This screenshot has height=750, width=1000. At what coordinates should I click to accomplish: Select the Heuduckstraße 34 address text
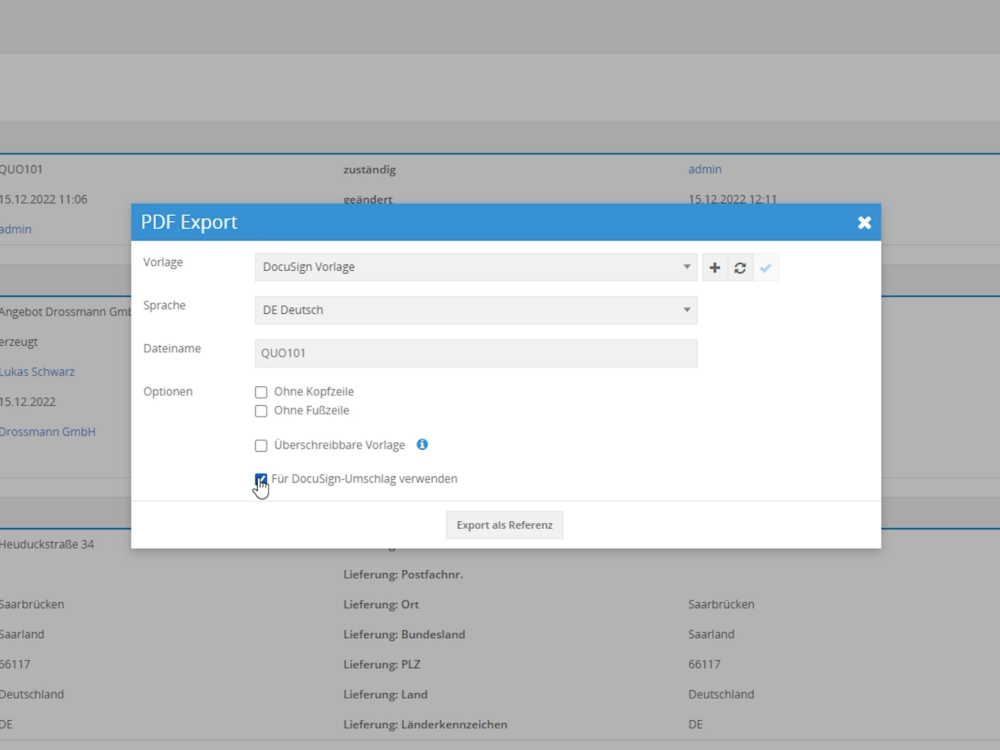47,545
